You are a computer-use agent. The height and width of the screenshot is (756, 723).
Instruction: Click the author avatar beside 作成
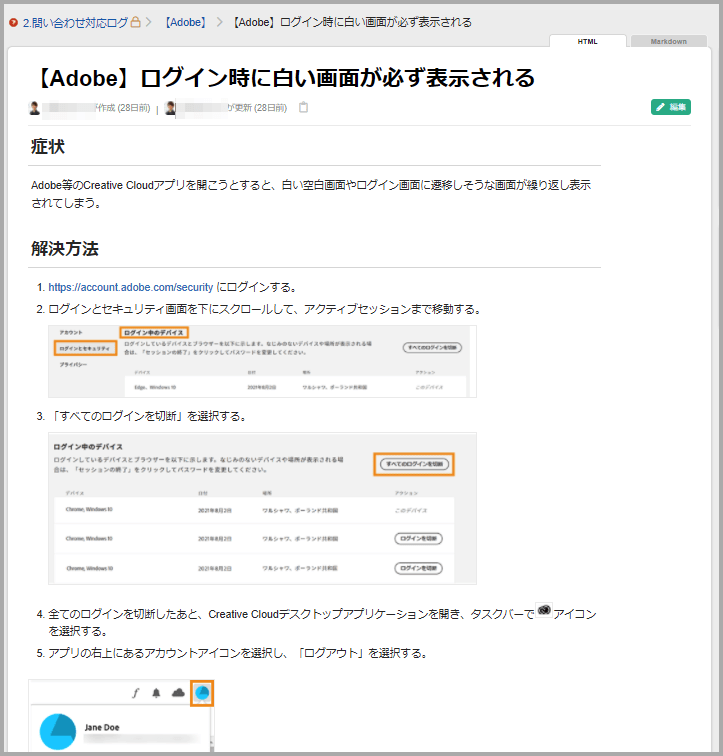click(x=35, y=108)
